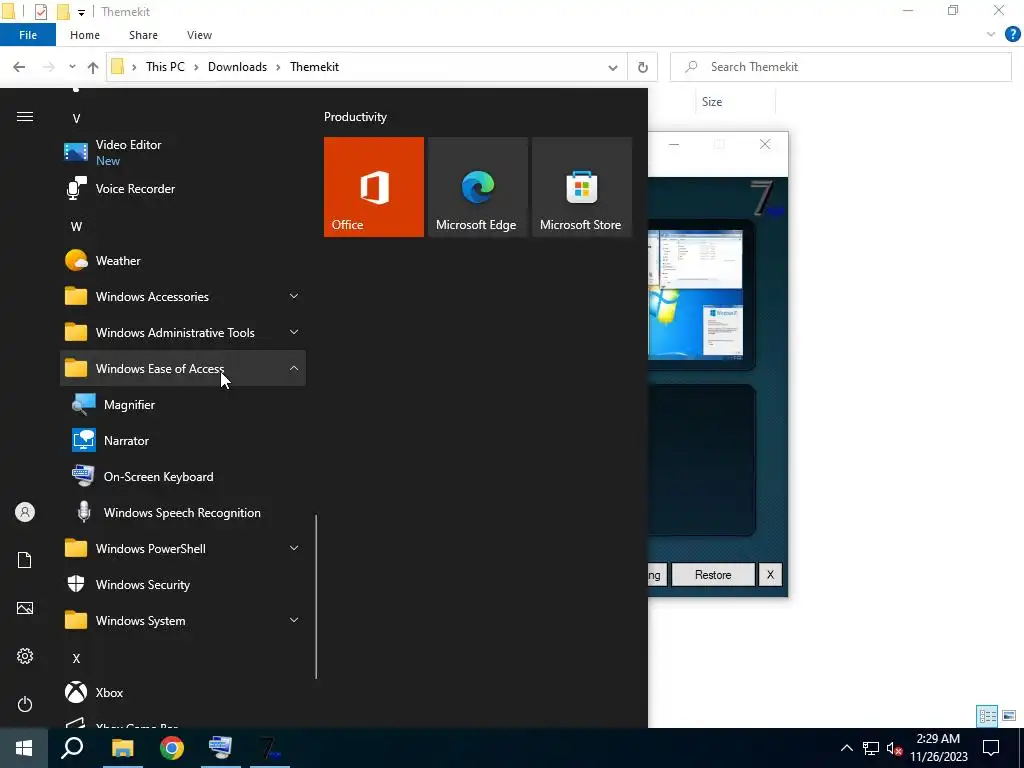Open Power options in Start sidebar
This screenshot has width=1024, height=768.
click(x=25, y=704)
